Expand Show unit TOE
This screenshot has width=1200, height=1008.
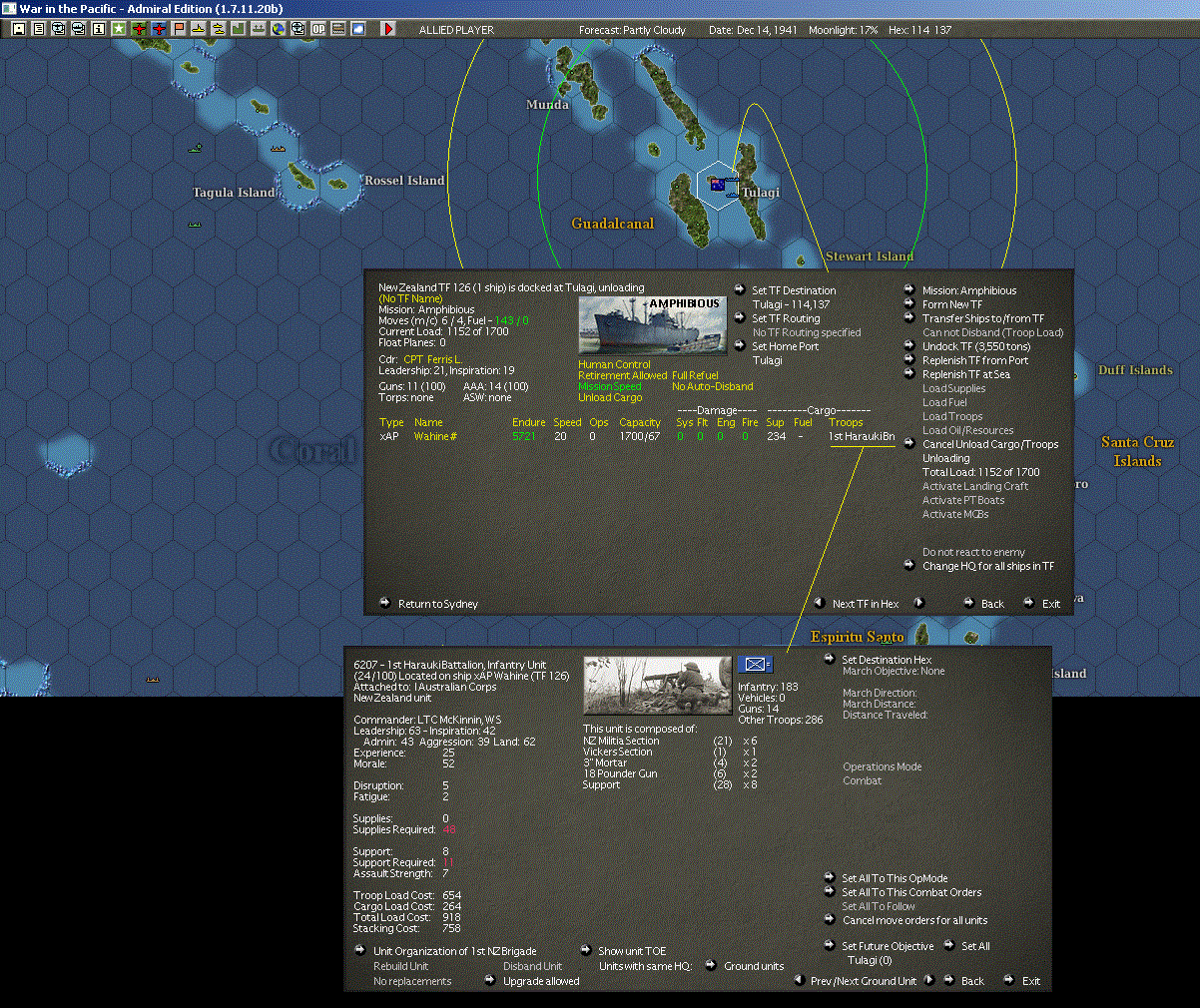631,951
